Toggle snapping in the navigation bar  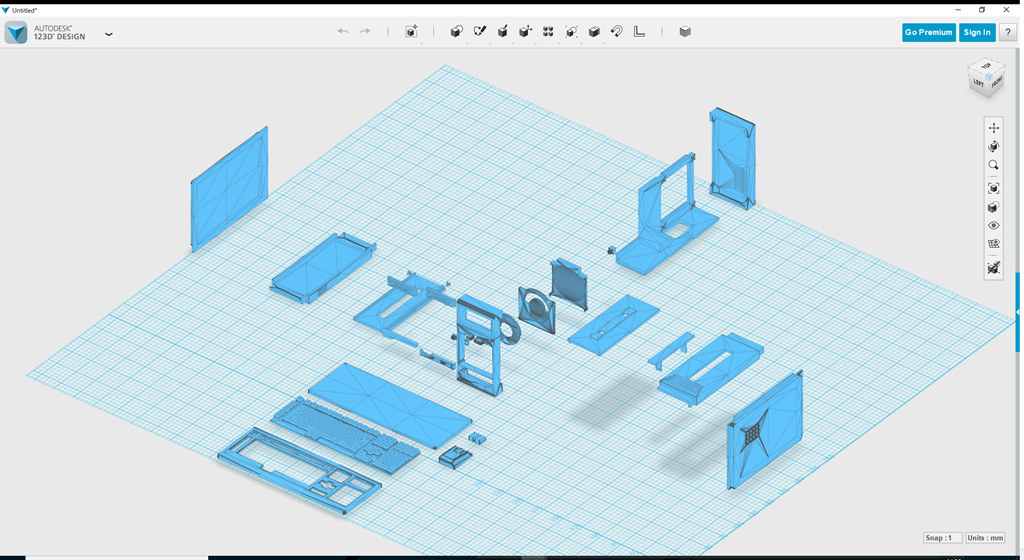[993, 268]
